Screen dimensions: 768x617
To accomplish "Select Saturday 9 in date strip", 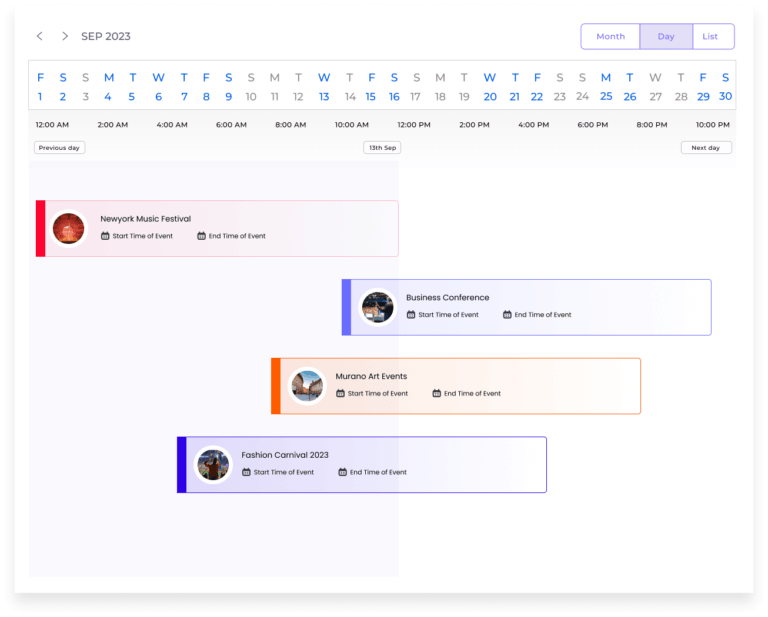I will [229, 87].
